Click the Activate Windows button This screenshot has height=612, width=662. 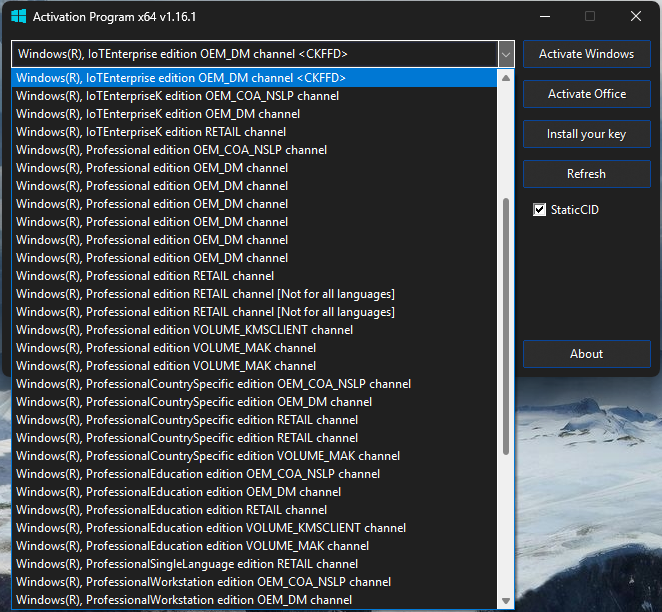coord(586,54)
